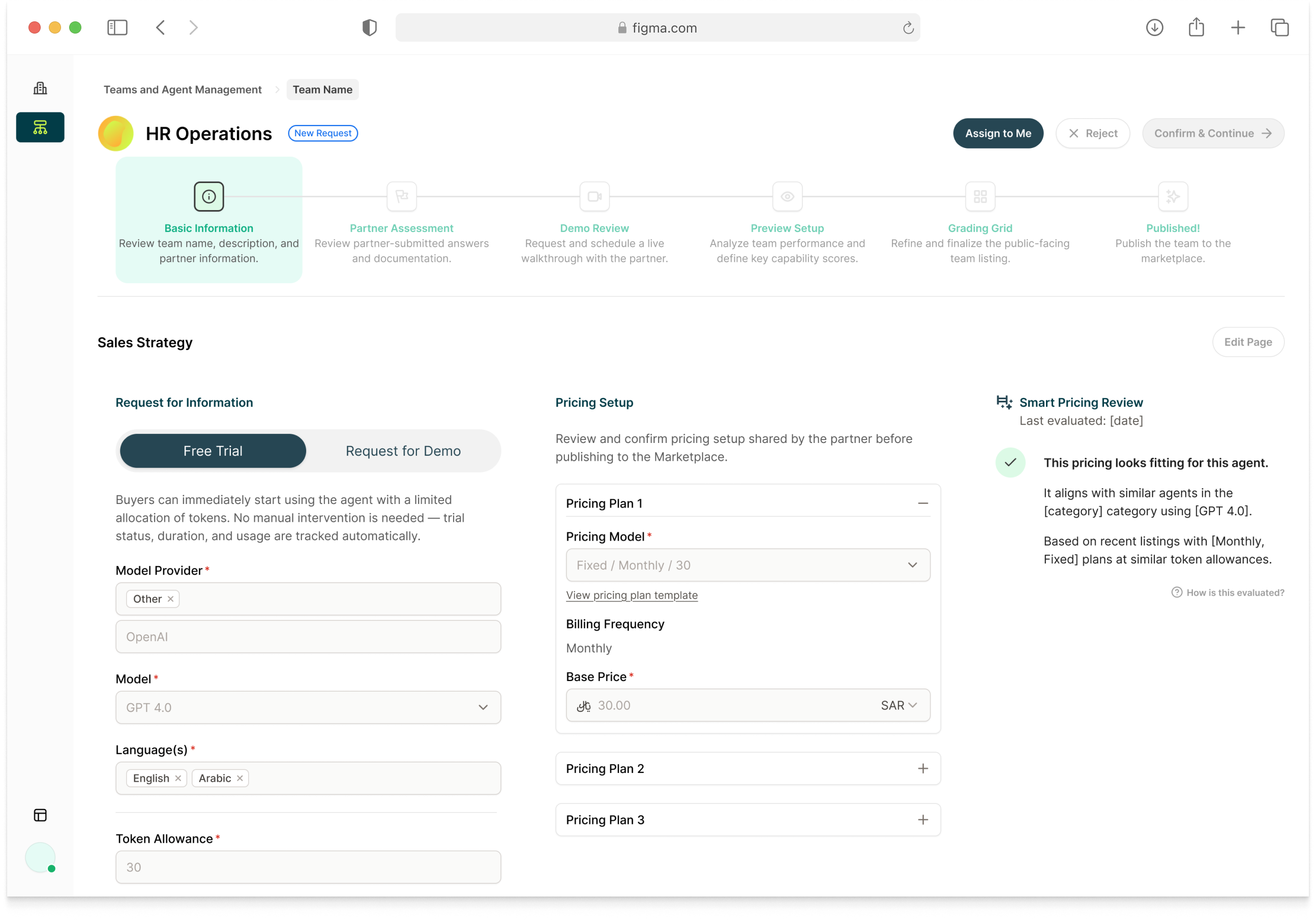Expand the Pricing Model dropdown
Image resolution: width=1316 pixels, height=921 pixels.
(747, 565)
